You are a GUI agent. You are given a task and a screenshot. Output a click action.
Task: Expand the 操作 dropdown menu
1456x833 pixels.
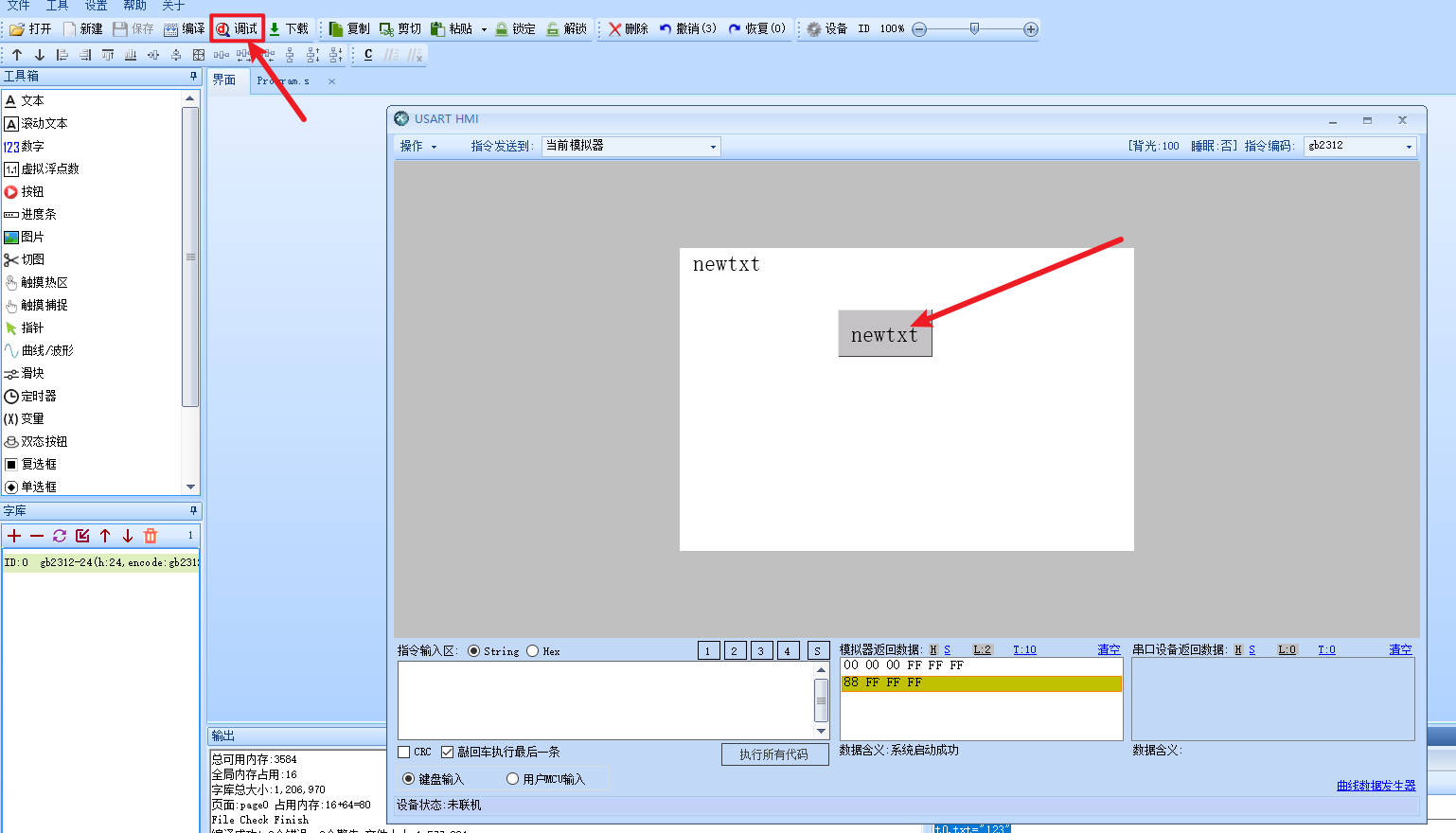click(x=417, y=146)
